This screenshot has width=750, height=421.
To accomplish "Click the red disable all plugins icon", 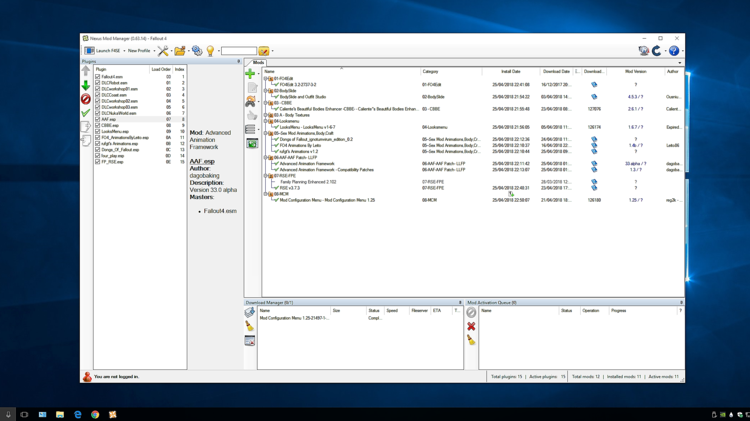I will (x=86, y=99).
